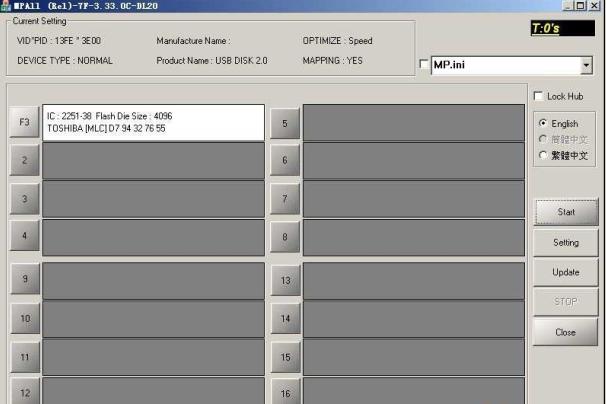Click the 'OPTIMIZE : Speed' text

[x=337, y=41]
